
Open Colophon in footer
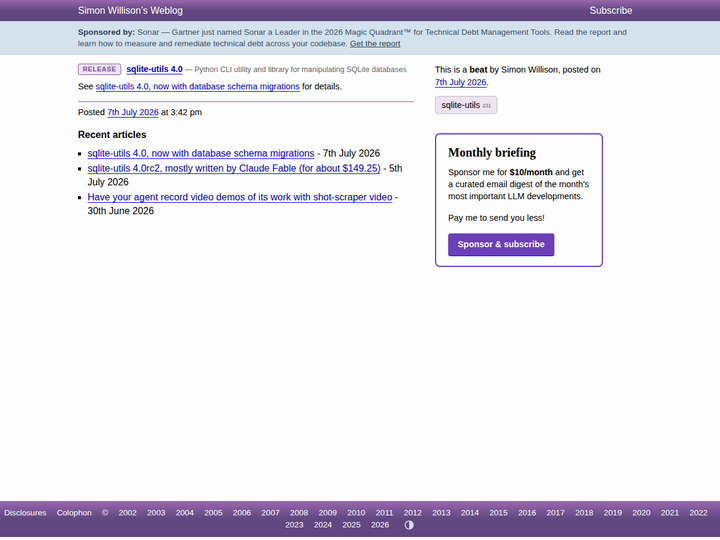coord(74,513)
